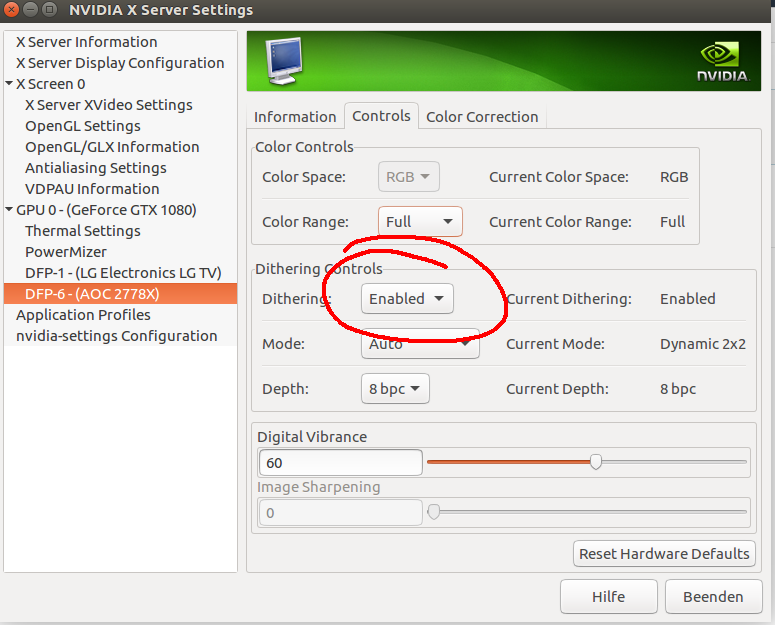The image size is (775, 625).
Task: Switch to the Color Correction tab
Action: pos(482,117)
